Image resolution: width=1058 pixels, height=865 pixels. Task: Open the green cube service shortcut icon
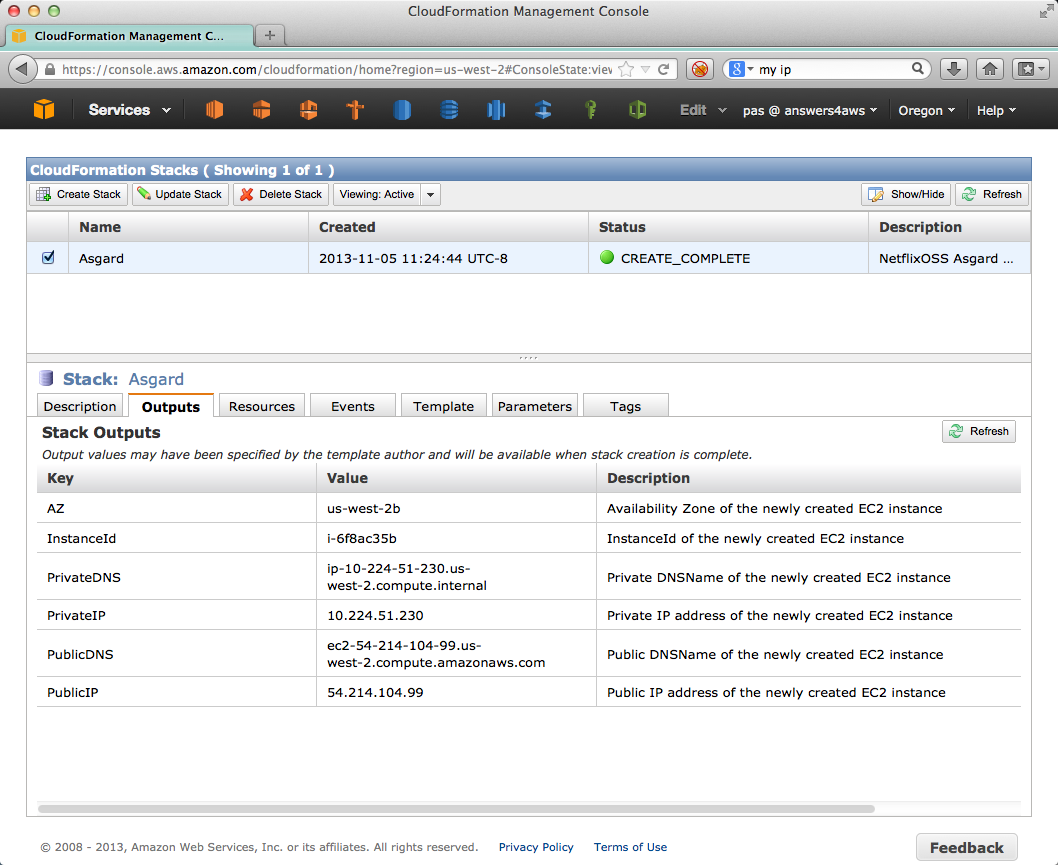coord(637,109)
